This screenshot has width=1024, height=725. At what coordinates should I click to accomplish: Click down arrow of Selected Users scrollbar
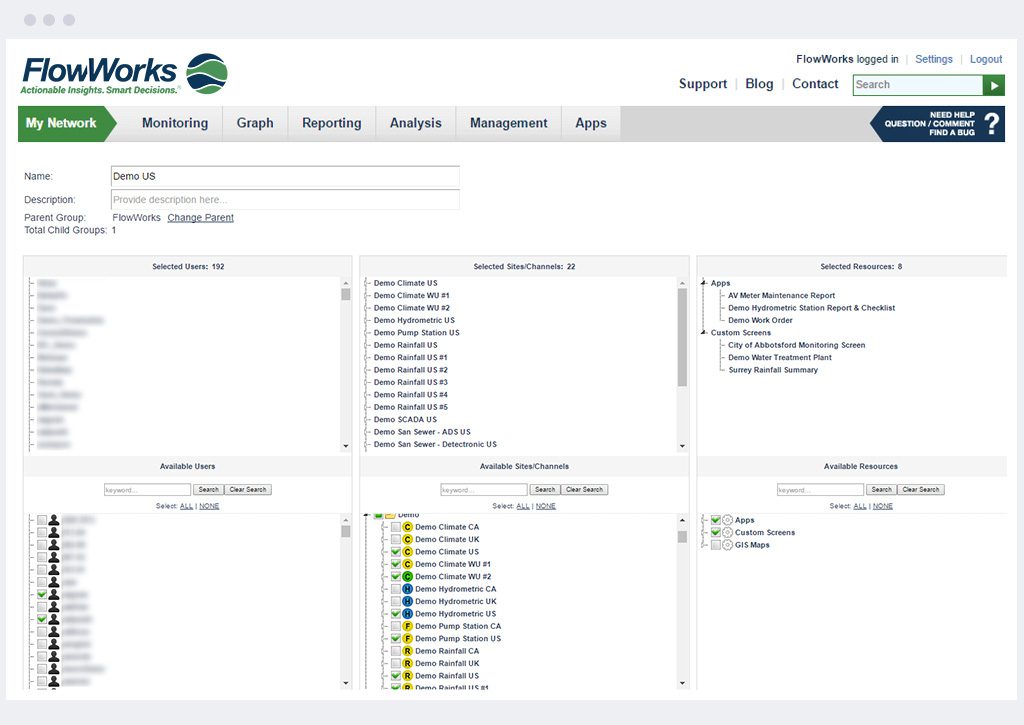[345, 446]
